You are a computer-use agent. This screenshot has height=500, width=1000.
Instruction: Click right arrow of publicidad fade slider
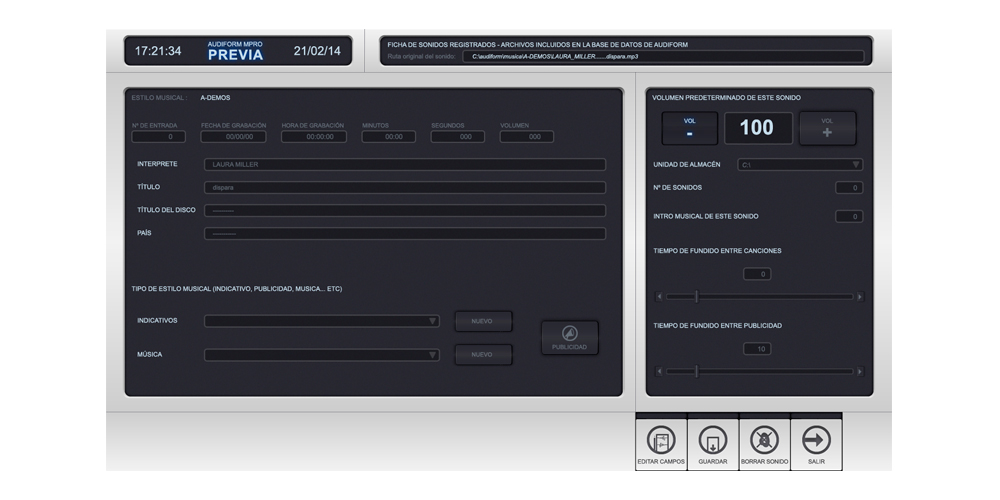pos(860,371)
